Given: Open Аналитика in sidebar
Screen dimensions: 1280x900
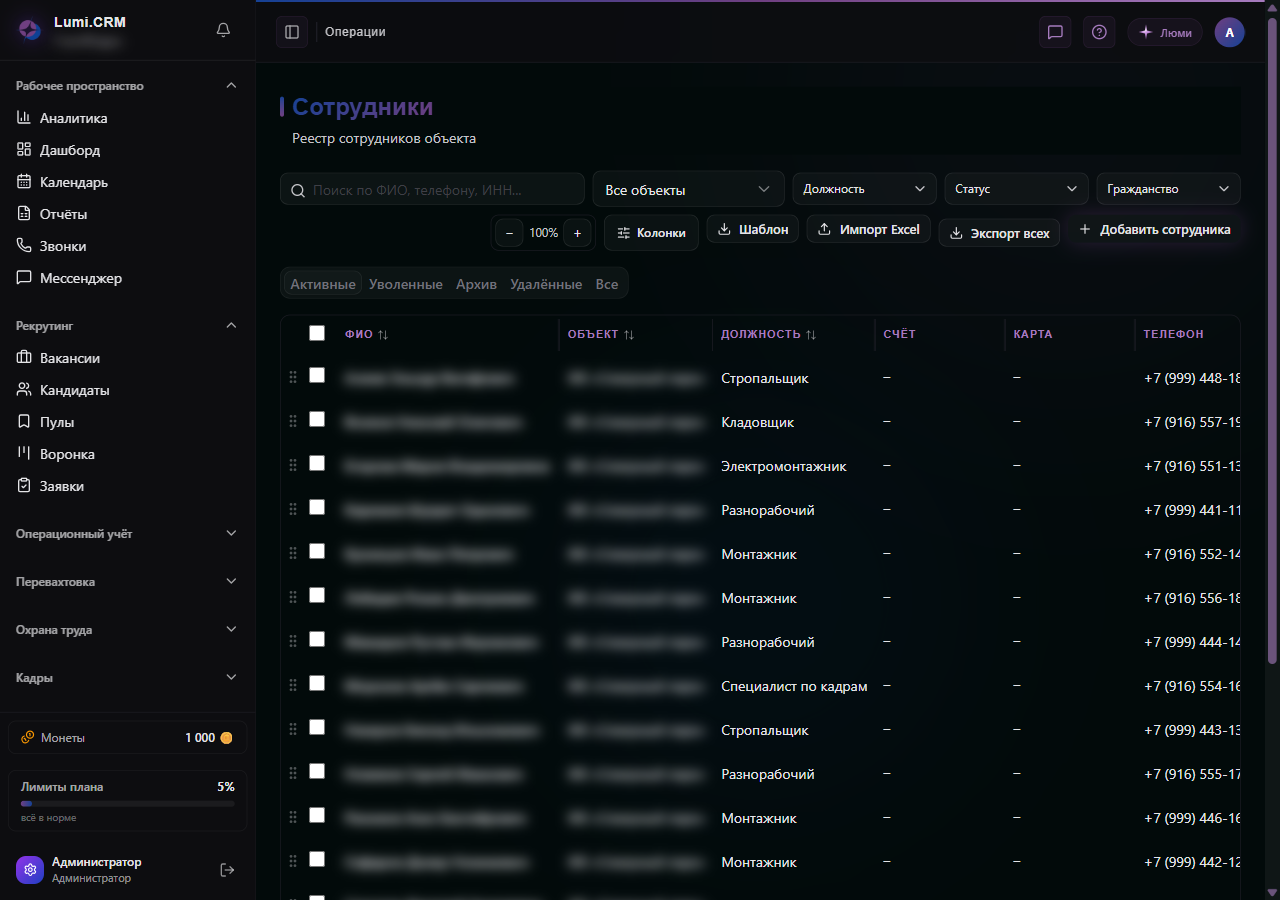Looking at the screenshot, I should [x=128, y=118].
